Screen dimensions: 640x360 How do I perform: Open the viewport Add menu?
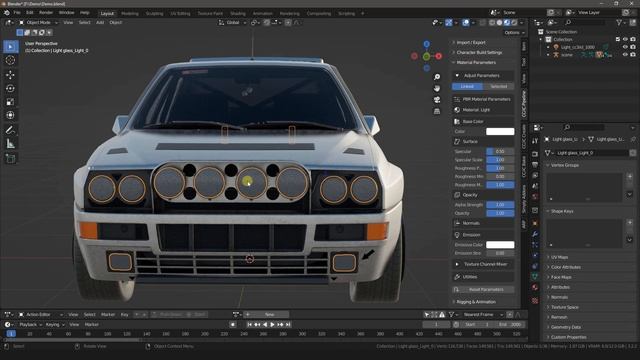100,23
